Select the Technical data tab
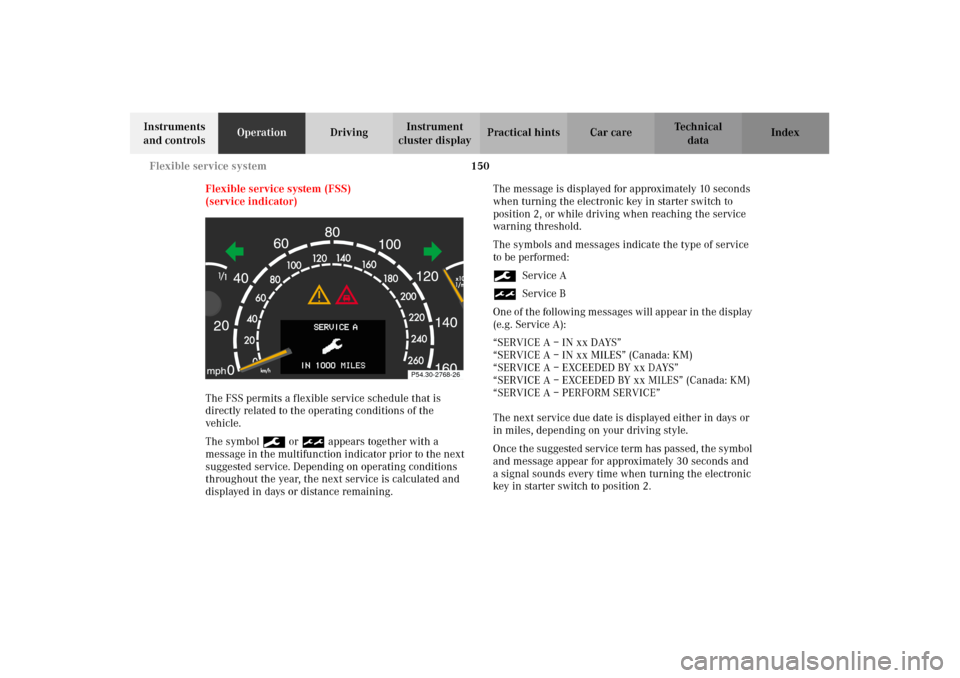 [698, 133]
